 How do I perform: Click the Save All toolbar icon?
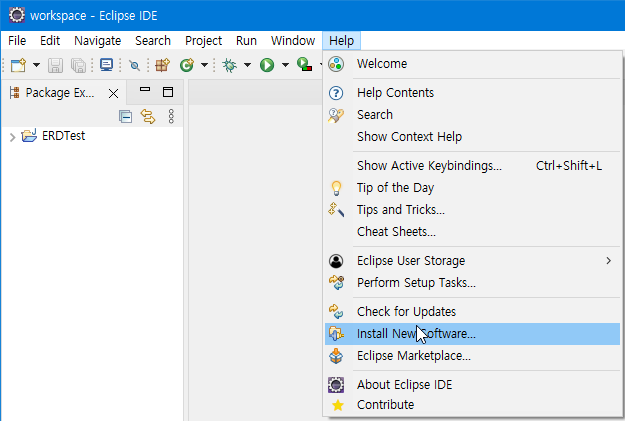(78, 65)
